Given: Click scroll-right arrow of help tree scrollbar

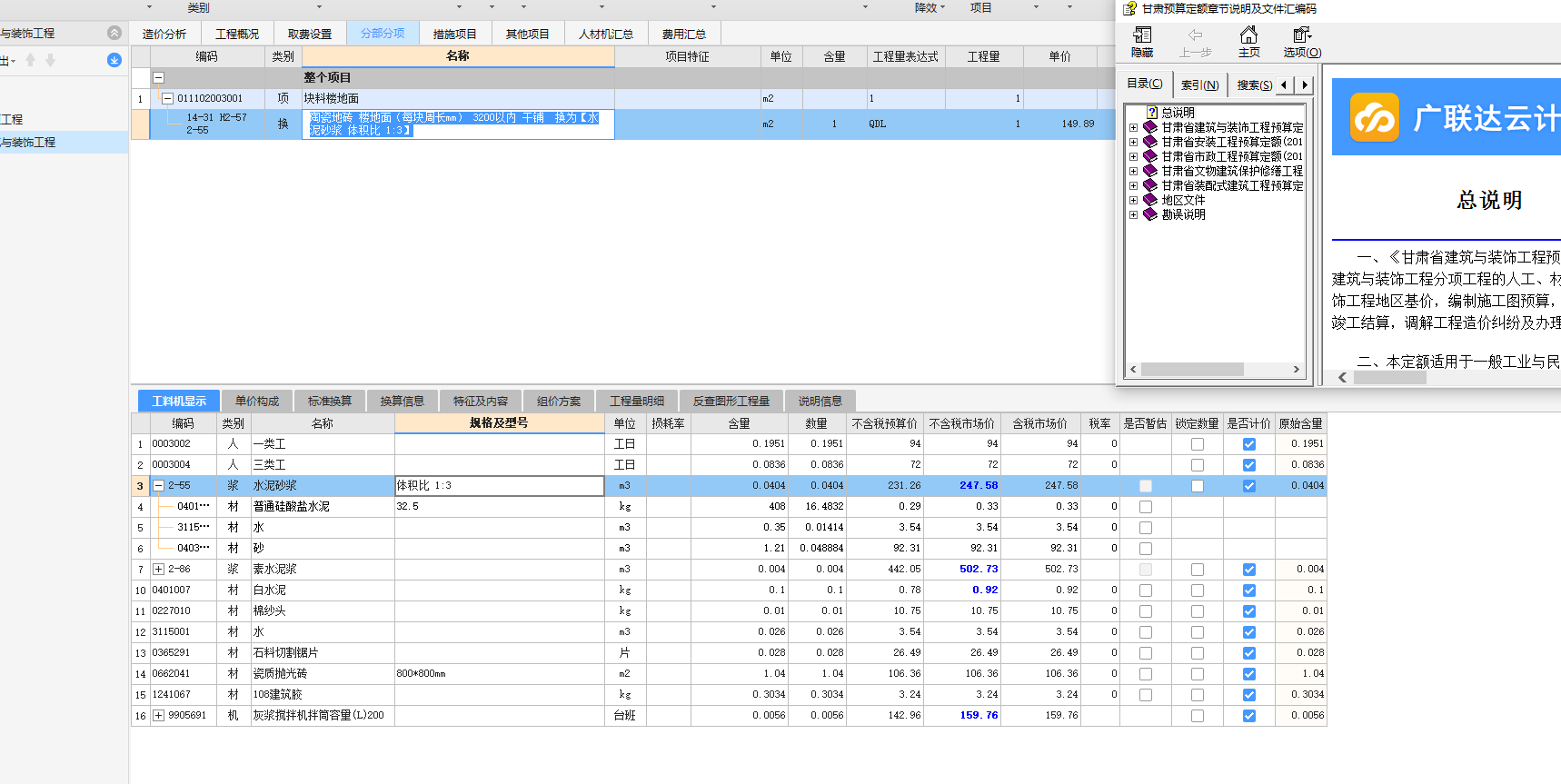Looking at the screenshot, I should click(1297, 370).
